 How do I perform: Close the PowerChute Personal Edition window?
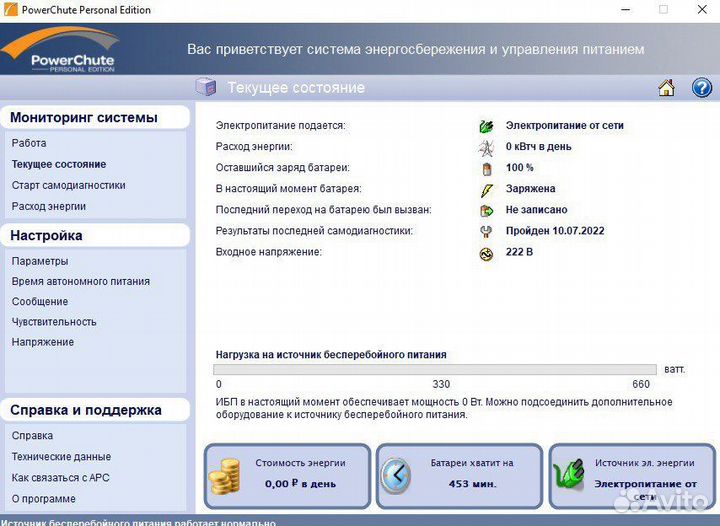tap(702, 9)
